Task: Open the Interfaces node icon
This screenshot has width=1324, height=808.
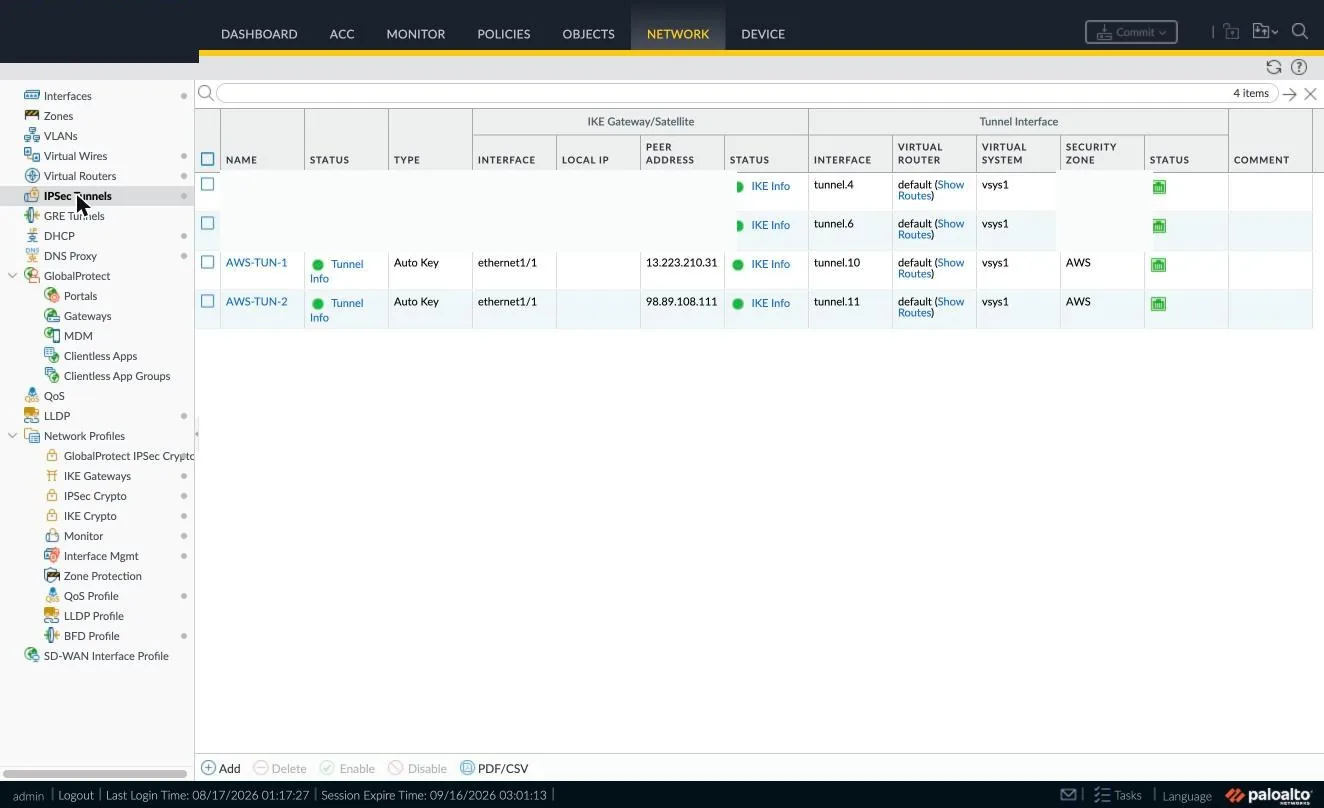Action: click(x=32, y=96)
